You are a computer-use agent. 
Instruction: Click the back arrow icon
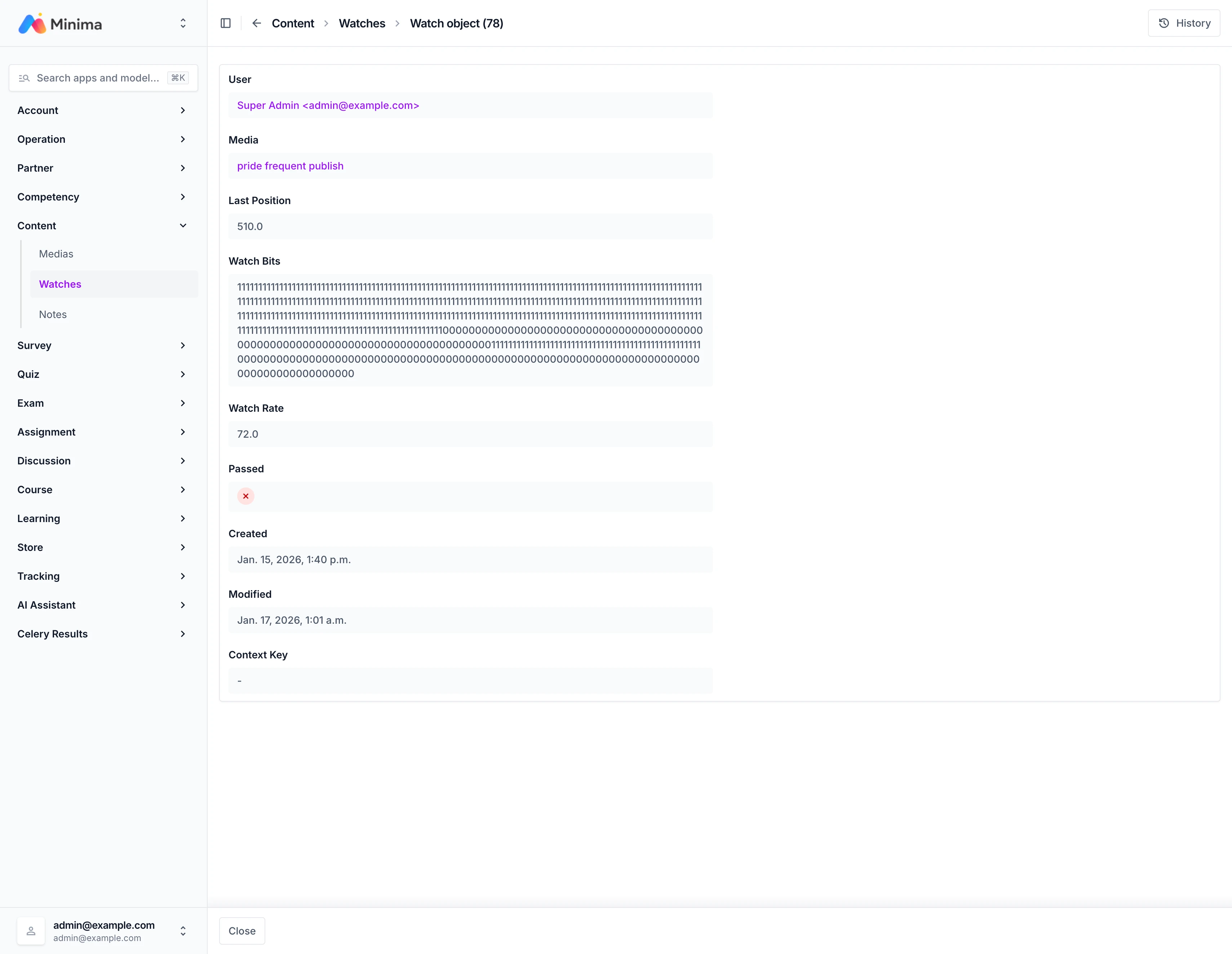[x=257, y=23]
